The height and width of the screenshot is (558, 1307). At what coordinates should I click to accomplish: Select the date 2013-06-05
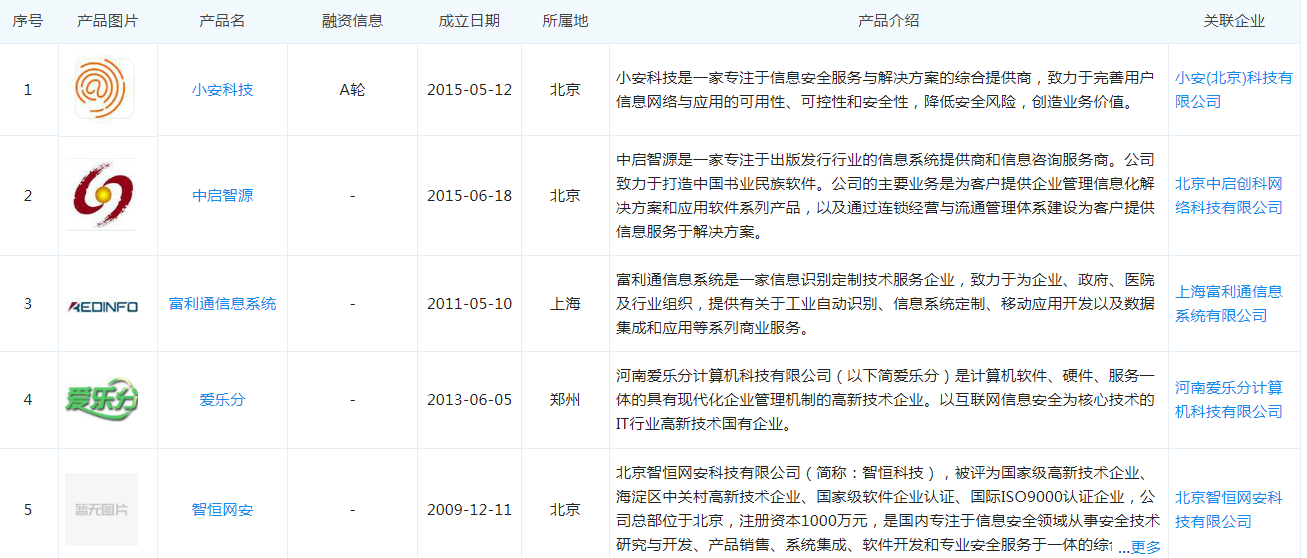tap(469, 399)
